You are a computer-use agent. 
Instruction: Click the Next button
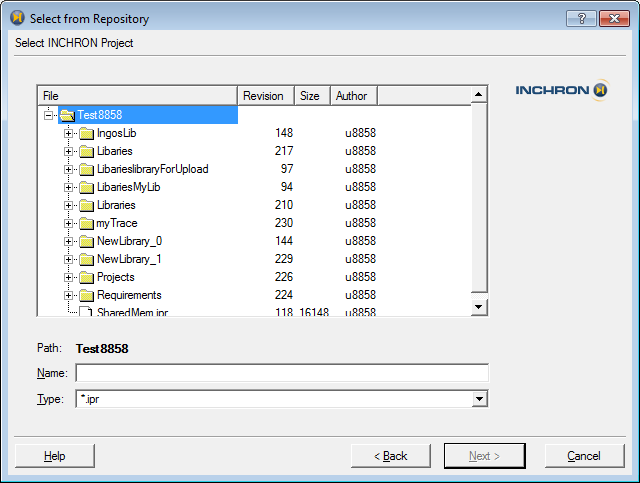[x=484, y=456]
